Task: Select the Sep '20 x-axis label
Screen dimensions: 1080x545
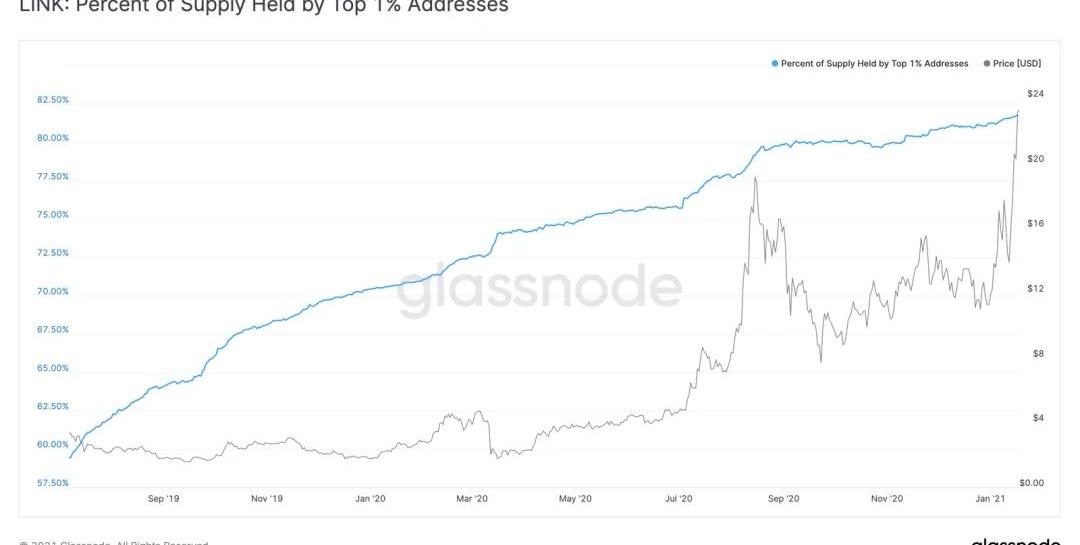Action: coord(784,498)
